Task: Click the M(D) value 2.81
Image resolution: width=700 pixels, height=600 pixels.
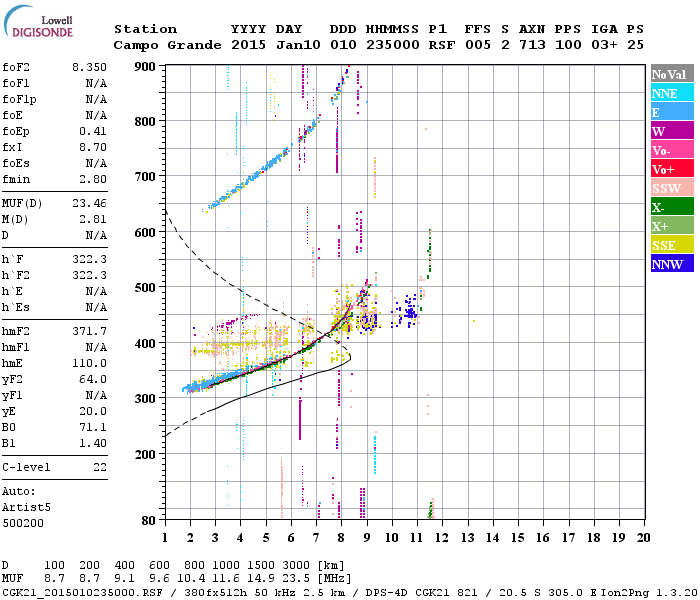Action: [93, 220]
